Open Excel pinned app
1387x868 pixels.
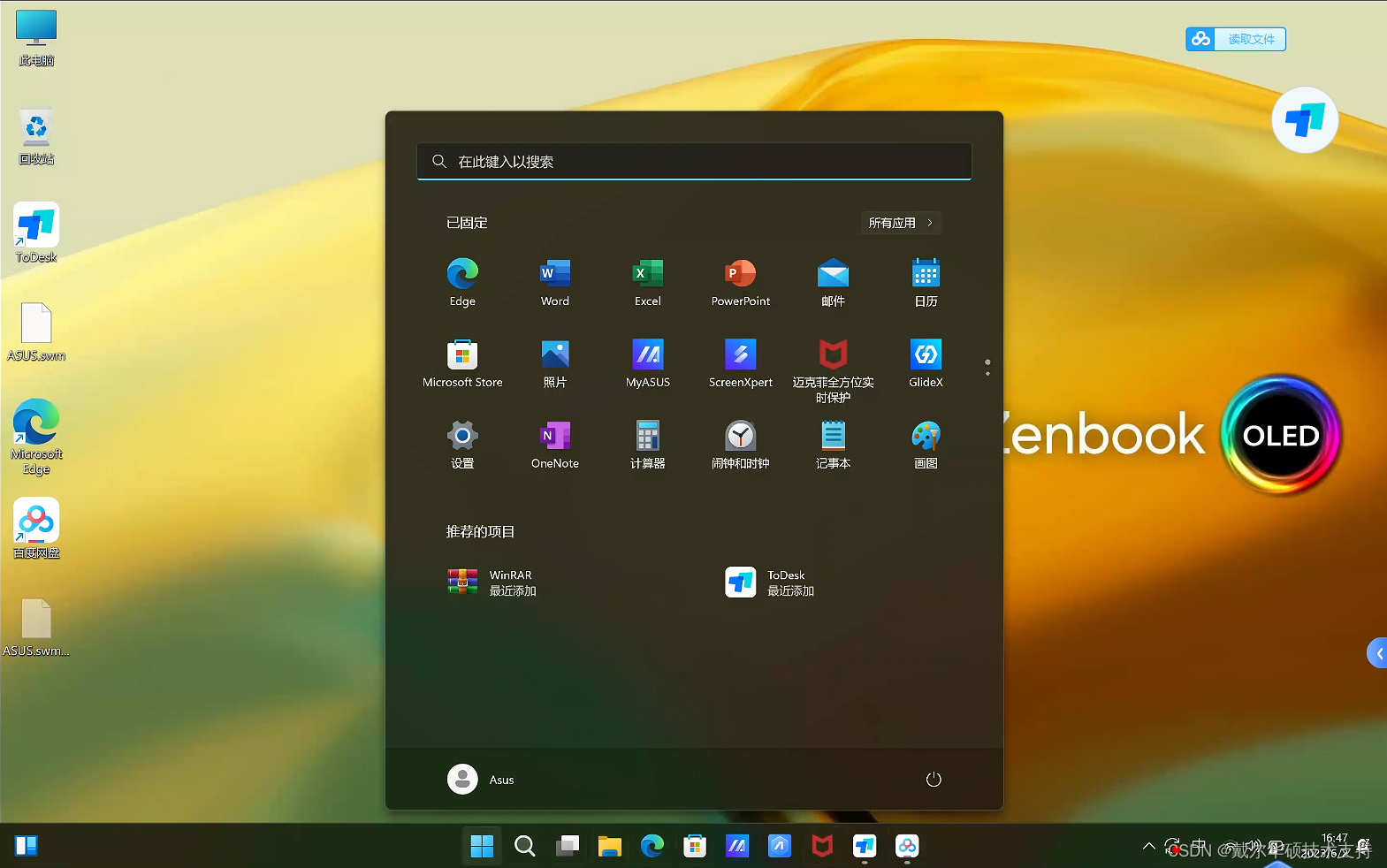tap(648, 283)
